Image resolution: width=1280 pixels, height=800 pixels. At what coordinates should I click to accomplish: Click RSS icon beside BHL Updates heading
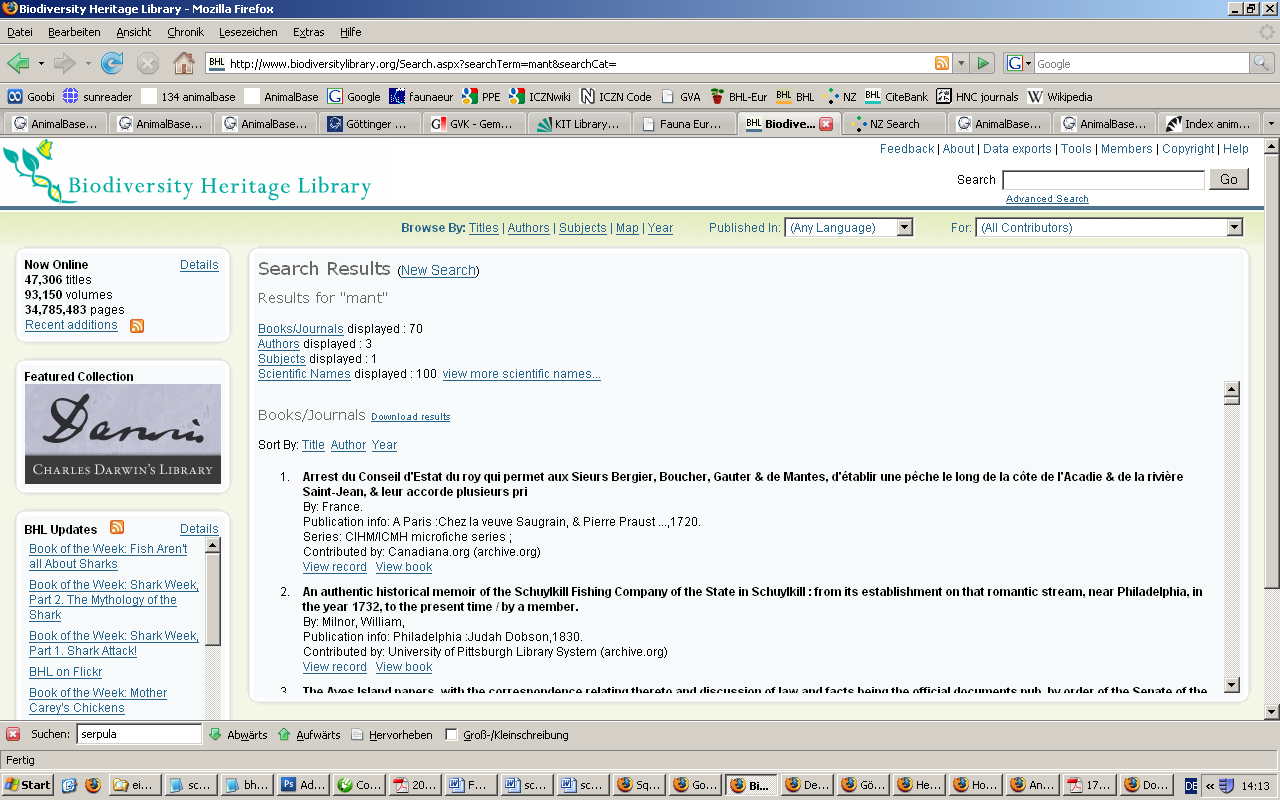click(117, 528)
